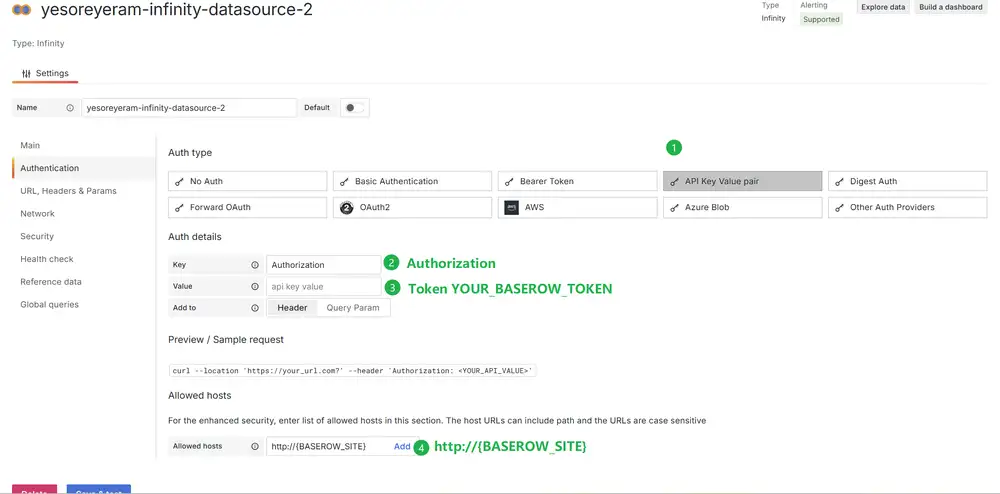Select Other Auth Providers option

908,207
